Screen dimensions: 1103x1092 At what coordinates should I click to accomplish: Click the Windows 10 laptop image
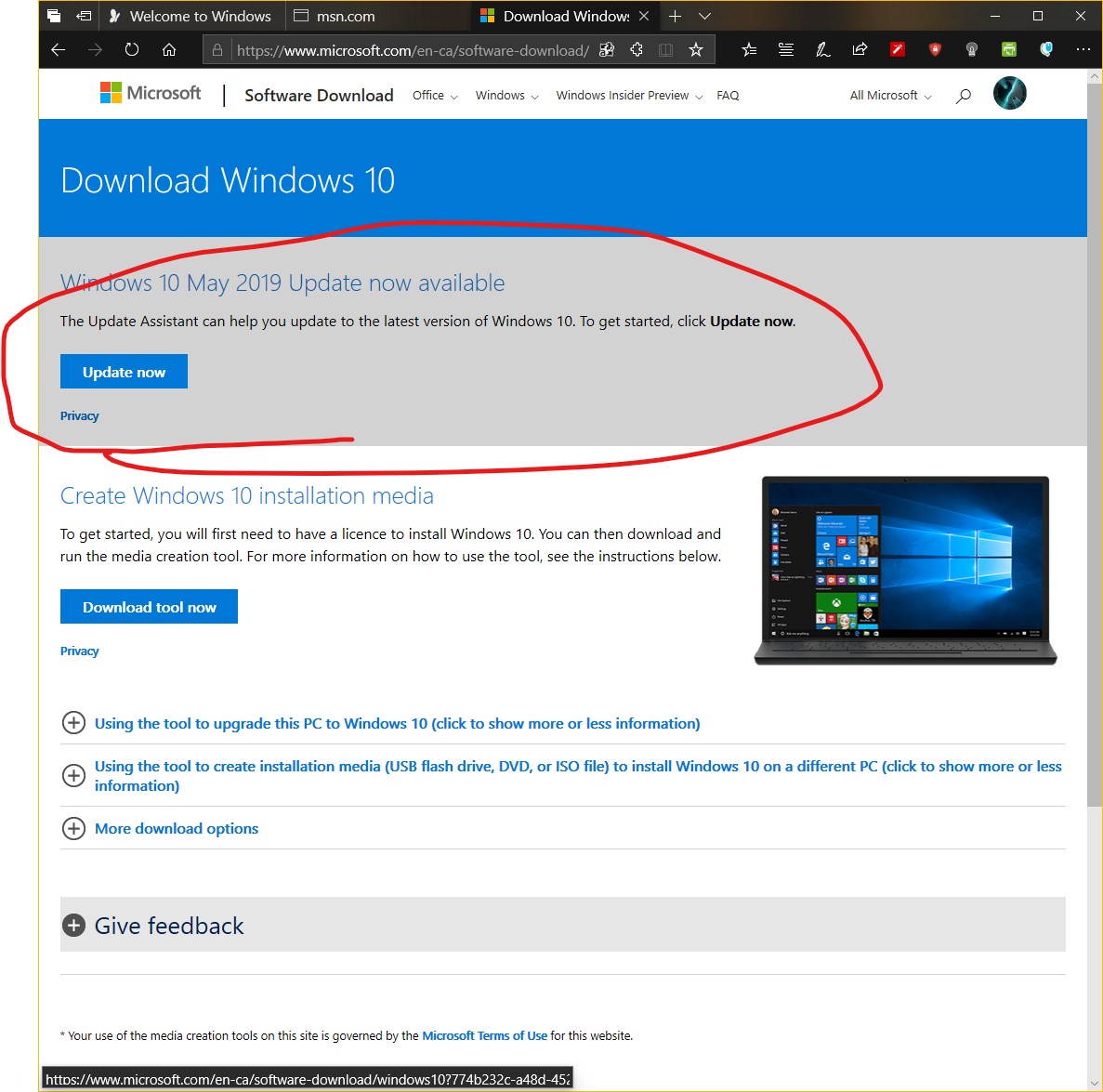pyautogui.click(x=905, y=571)
